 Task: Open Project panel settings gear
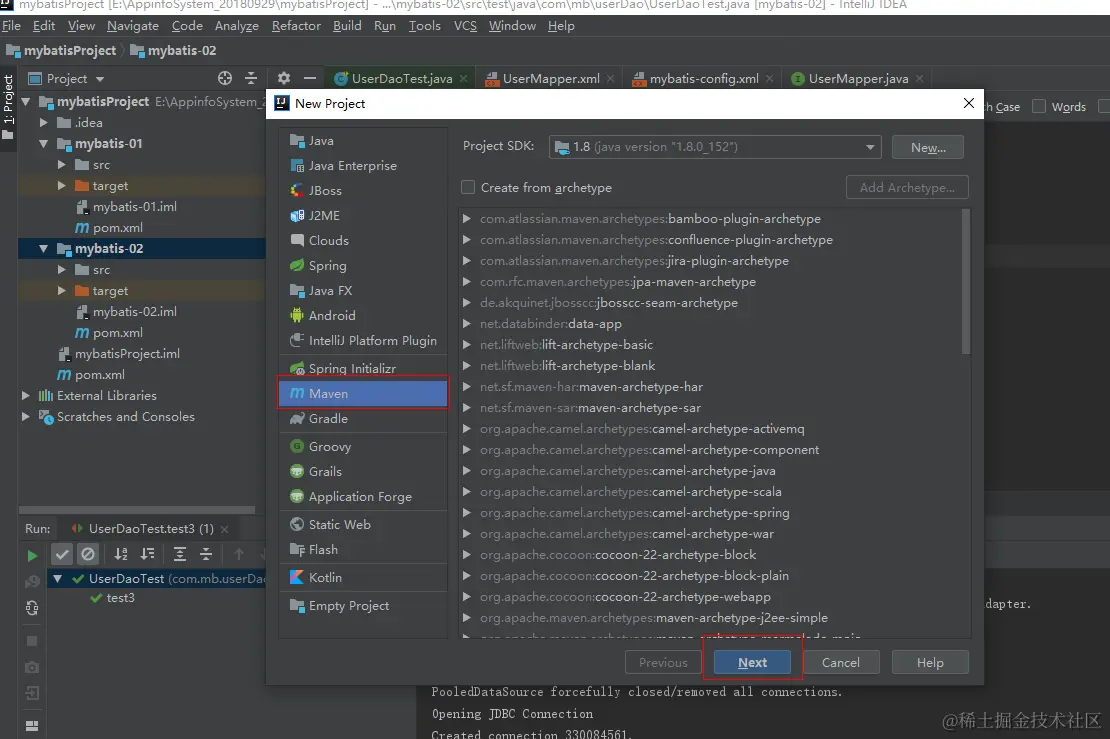(x=284, y=78)
